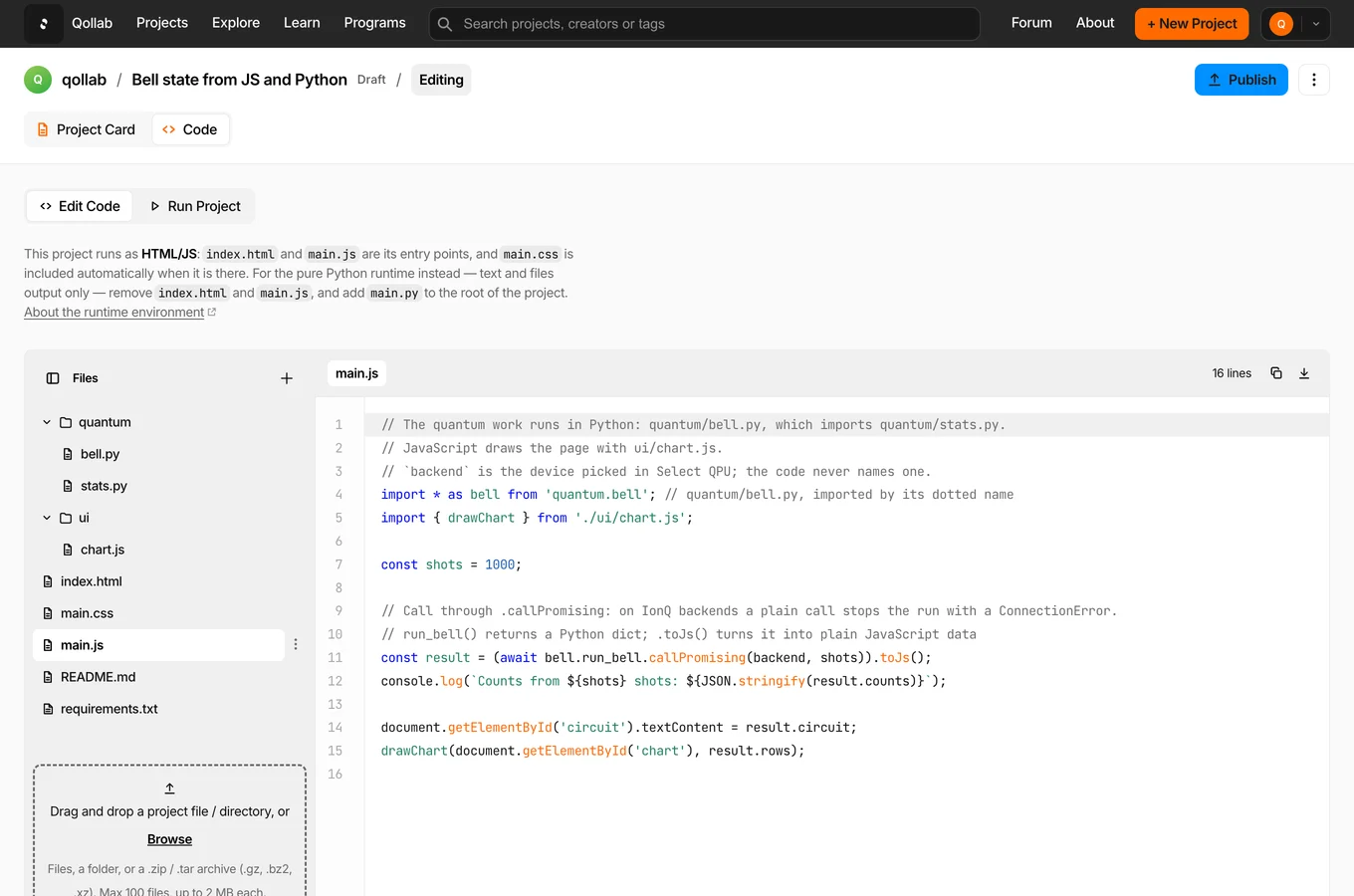Publish the project
1354x896 pixels.
[x=1241, y=80]
